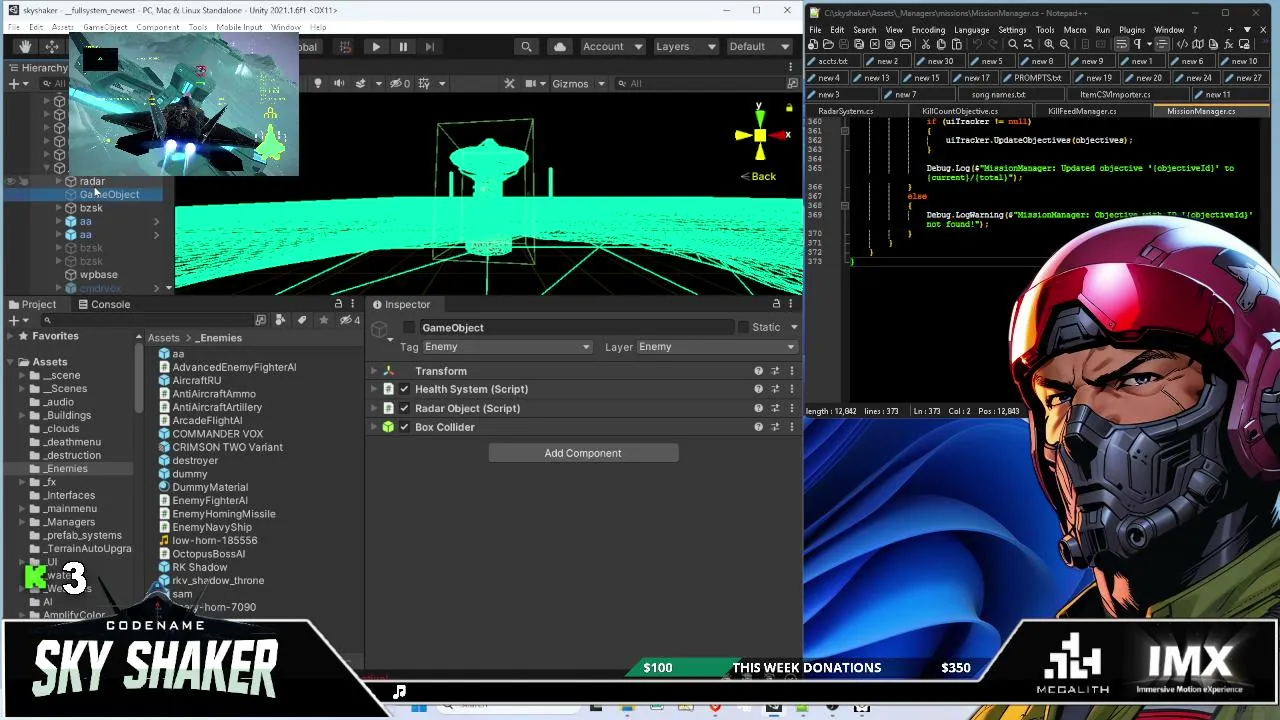Click Search by Label icon in Project
The height and width of the screenshot is (720, 1280).
[x=301, y=320]
